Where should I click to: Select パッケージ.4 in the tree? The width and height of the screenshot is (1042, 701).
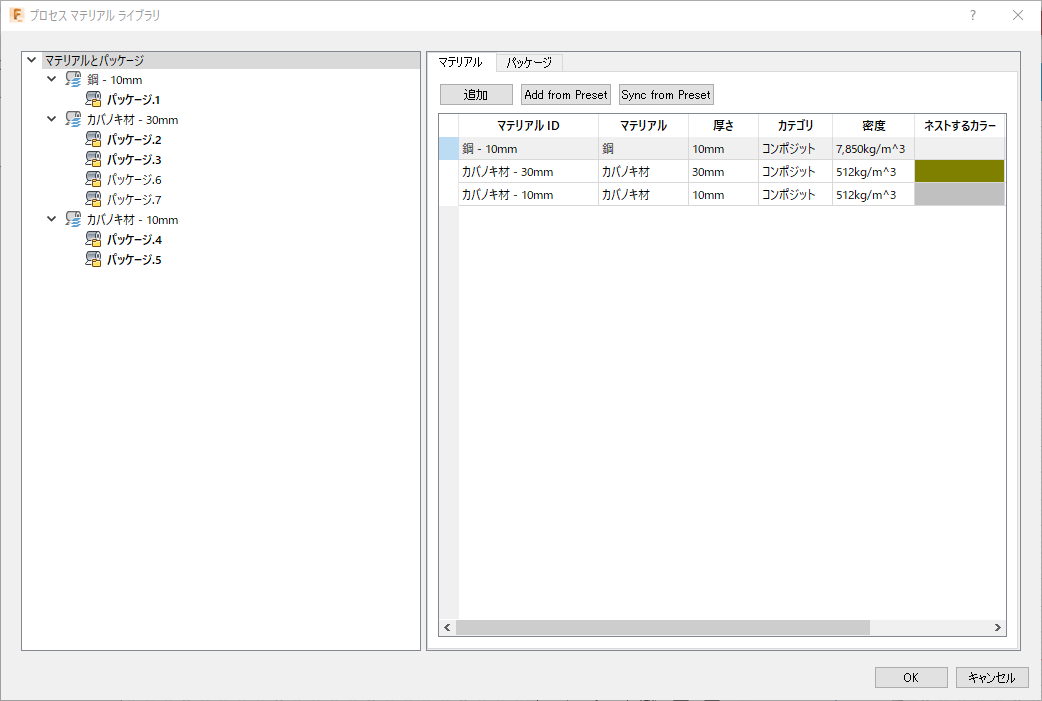click(134, 239)
